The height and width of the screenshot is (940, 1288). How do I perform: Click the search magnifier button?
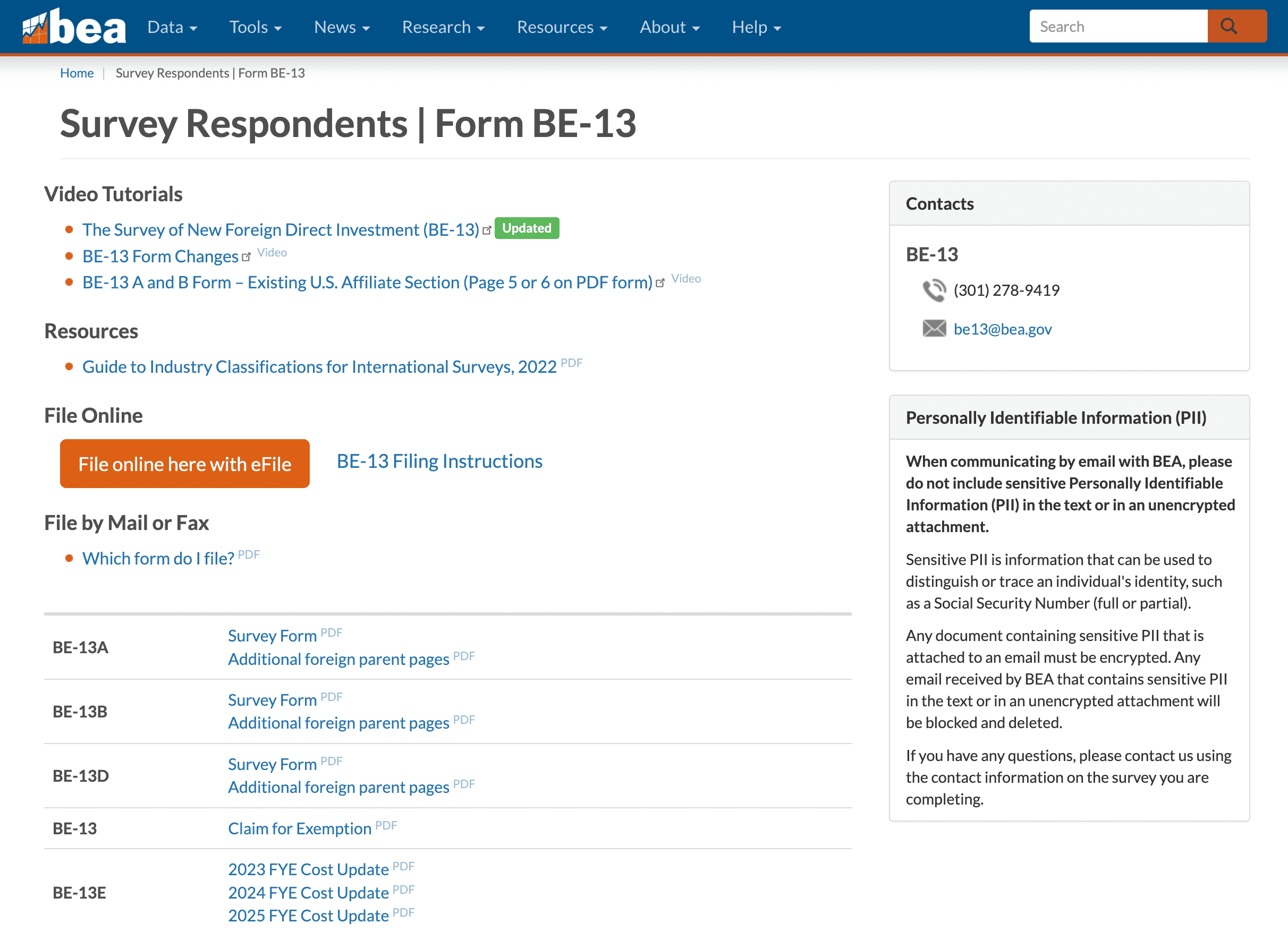1236,26
